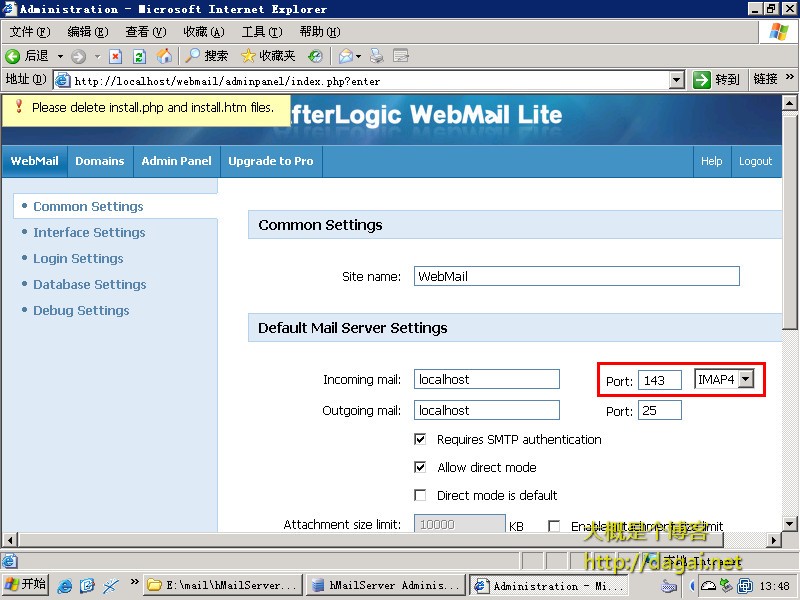
Task: Expand the address bar URL dropdown
Action: pos(677,80)
